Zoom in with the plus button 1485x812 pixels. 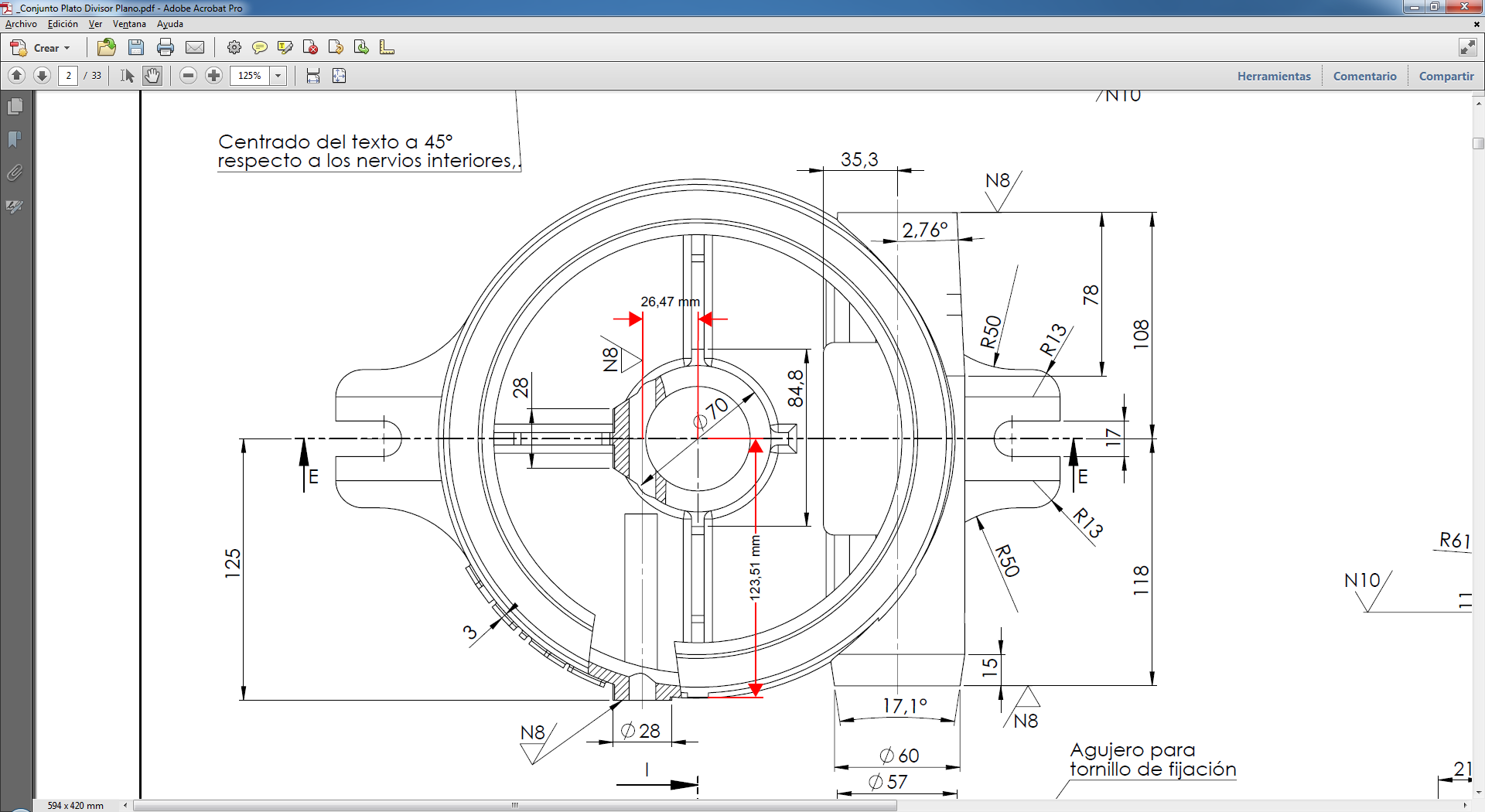click(x=214, y=76)
